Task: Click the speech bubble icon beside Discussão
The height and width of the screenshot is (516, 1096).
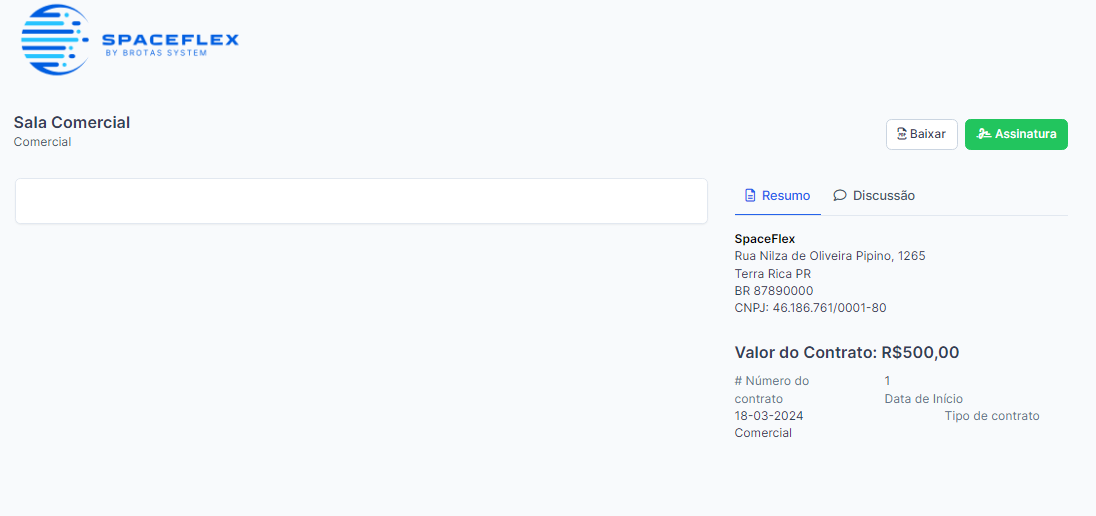Action: pos(840,196)
